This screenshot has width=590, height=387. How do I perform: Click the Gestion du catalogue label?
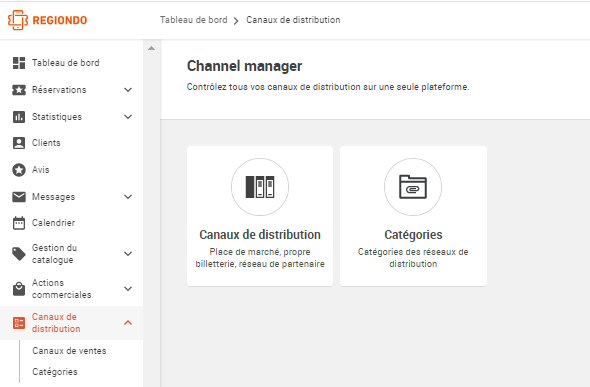[54, 254]
